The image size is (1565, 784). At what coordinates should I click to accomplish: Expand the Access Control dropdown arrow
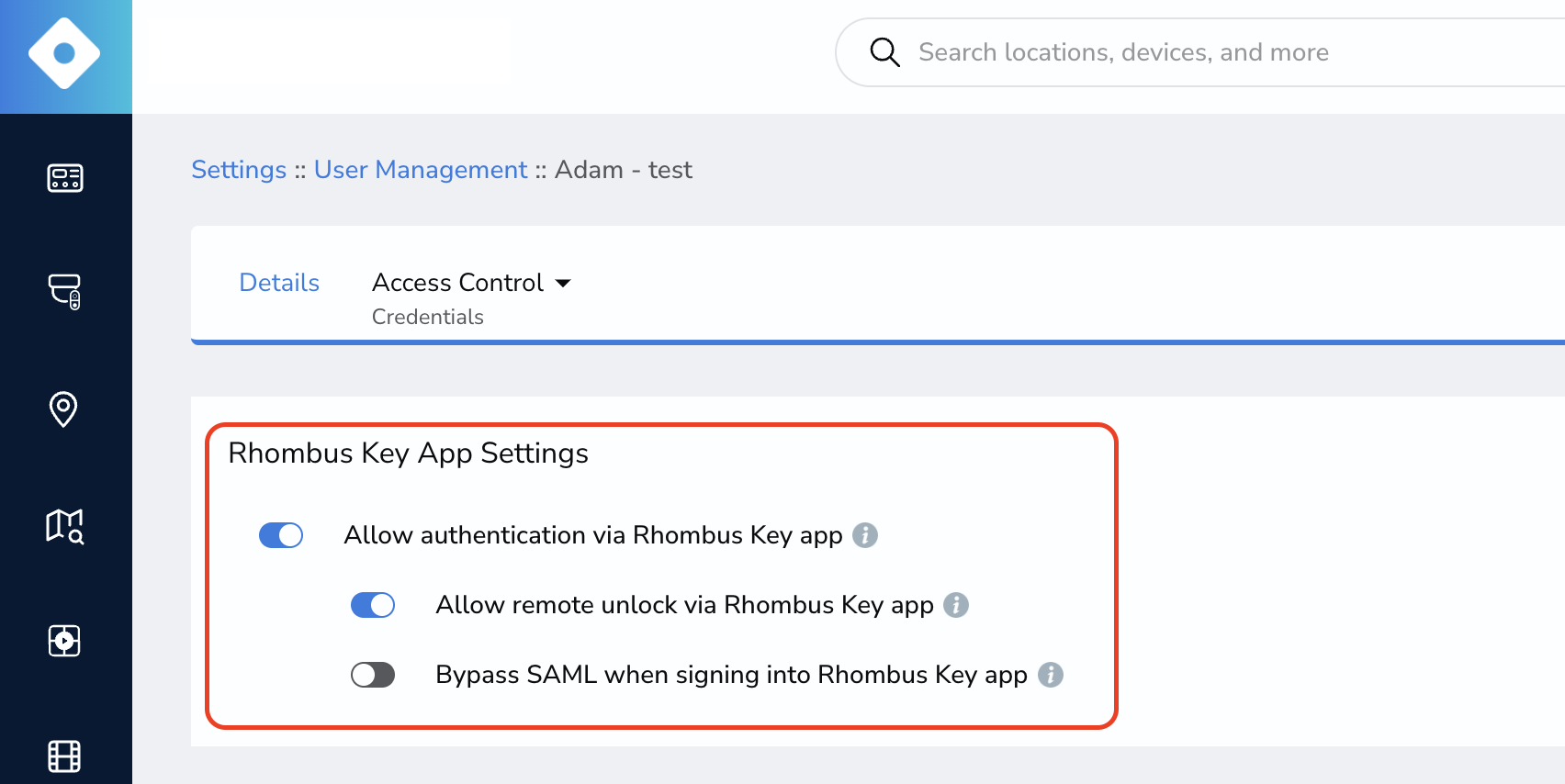[x=563, y=283]
